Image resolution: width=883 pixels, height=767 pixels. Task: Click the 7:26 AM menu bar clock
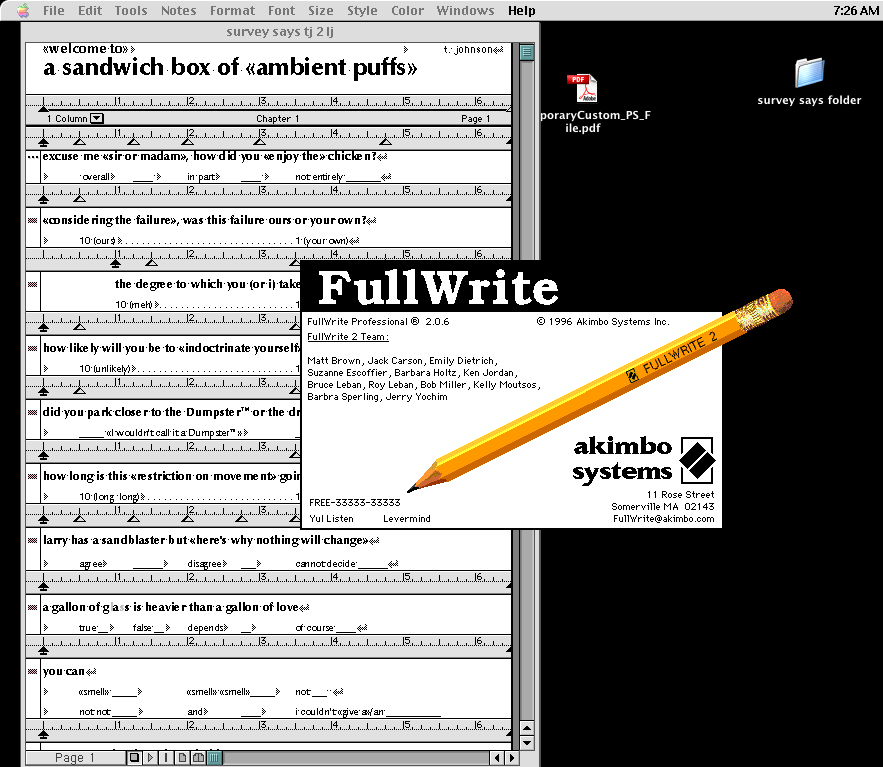pos(855,10)
